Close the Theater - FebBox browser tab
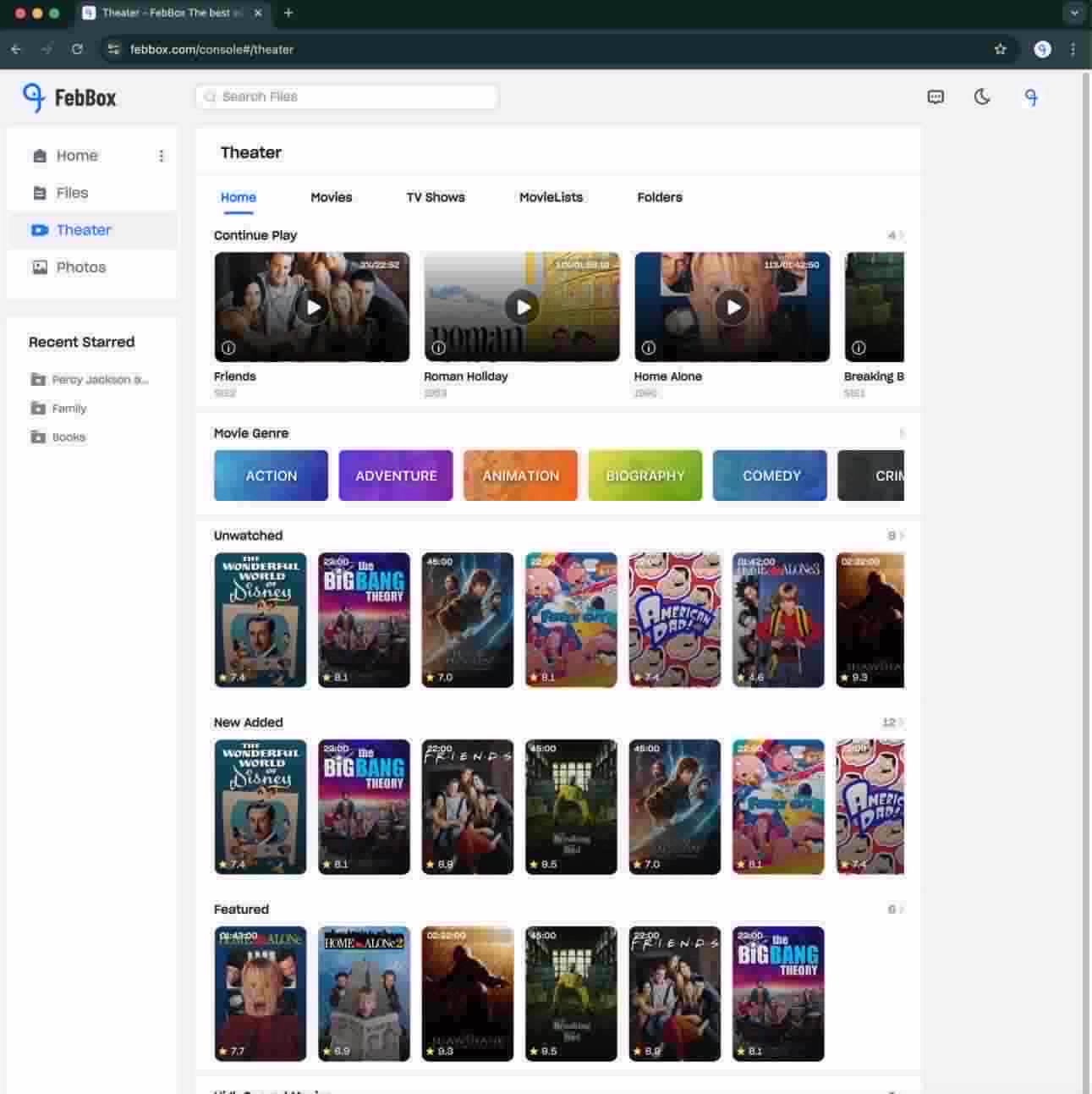The height and width of the screenshot is (1094, 1092). (x=258, y=13)
